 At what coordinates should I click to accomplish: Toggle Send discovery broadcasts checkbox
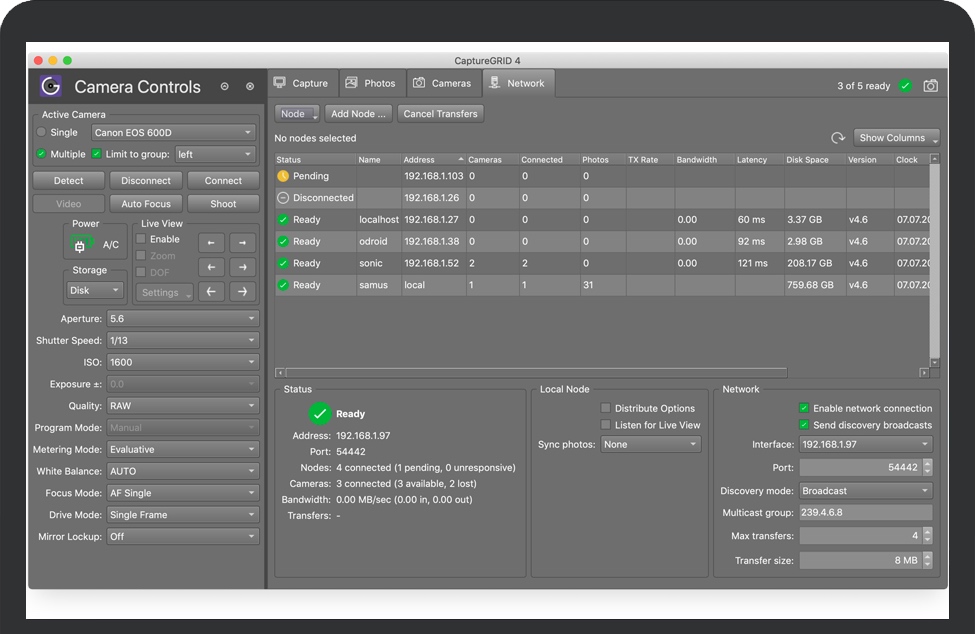coord(804,425)
